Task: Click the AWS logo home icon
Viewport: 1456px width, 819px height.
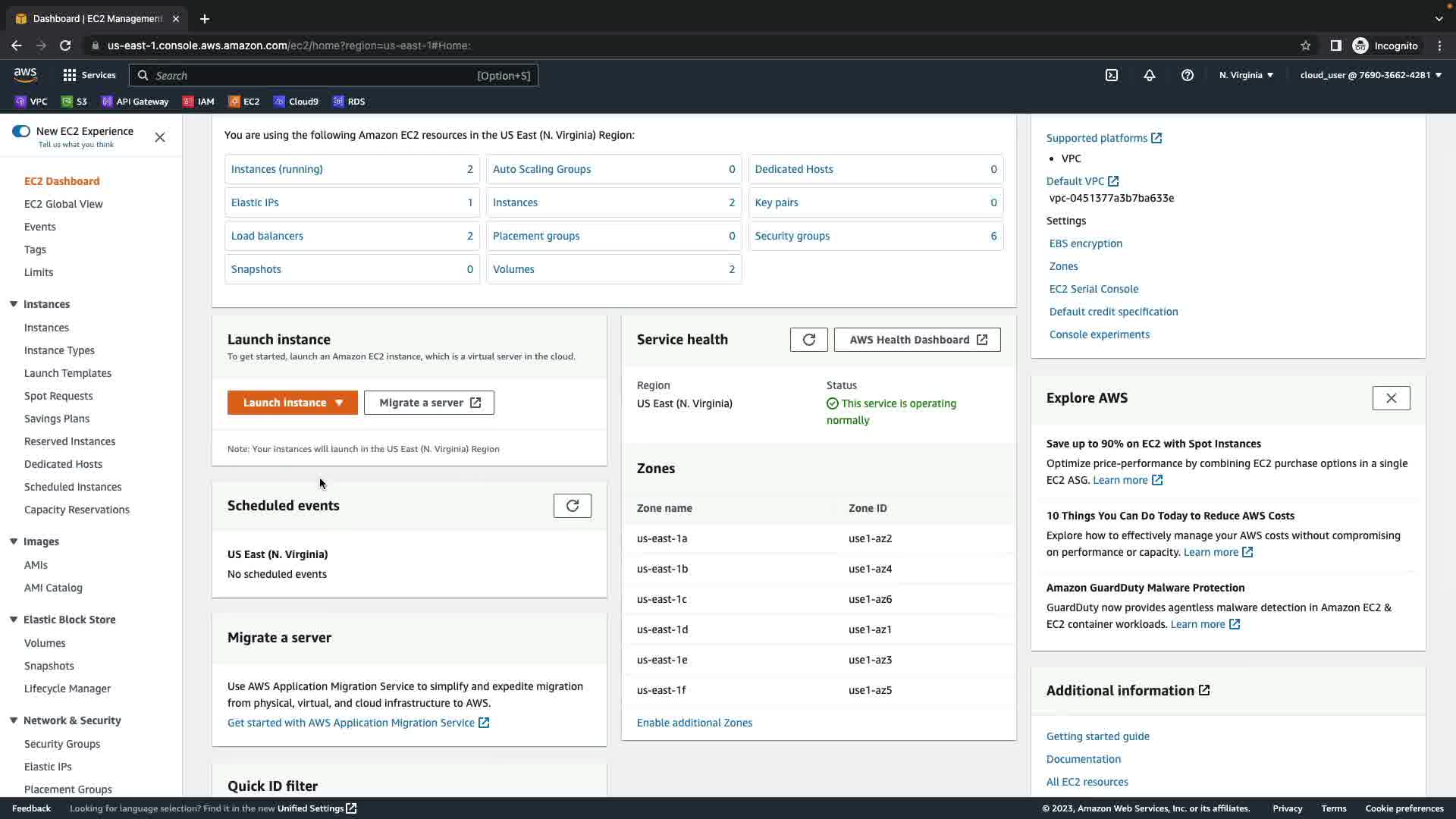Action: [25, 74]
